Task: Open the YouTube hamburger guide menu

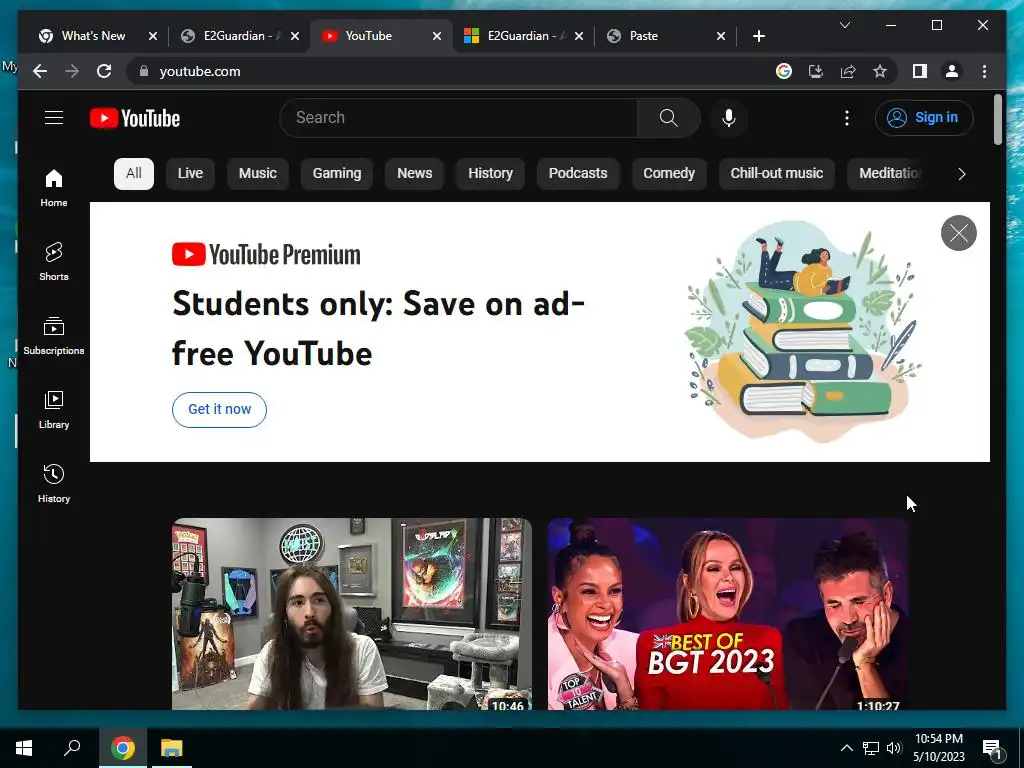Action: tap(54, 118)
